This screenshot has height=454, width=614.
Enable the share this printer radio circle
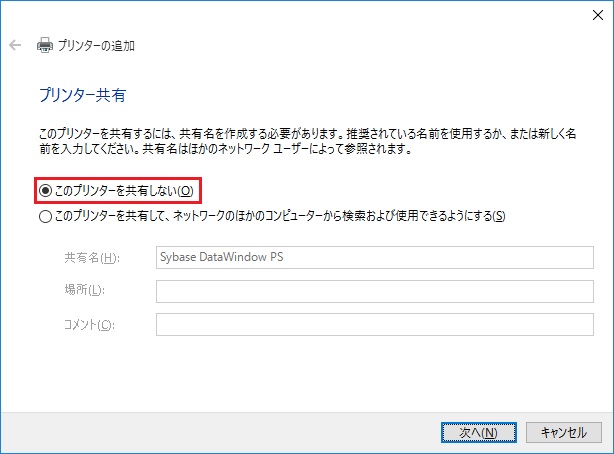(x=44, y=215)
